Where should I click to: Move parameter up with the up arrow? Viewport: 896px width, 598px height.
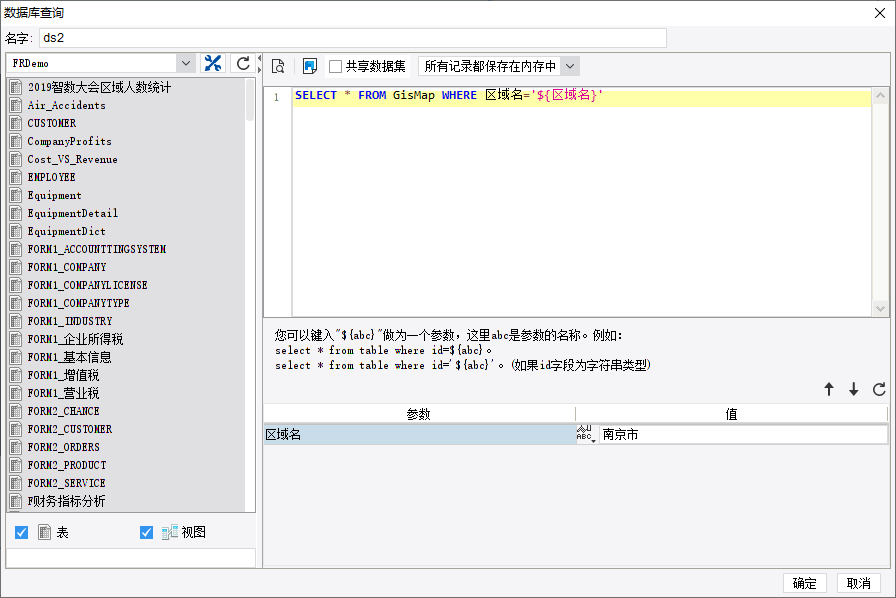(x=829, y=389)
